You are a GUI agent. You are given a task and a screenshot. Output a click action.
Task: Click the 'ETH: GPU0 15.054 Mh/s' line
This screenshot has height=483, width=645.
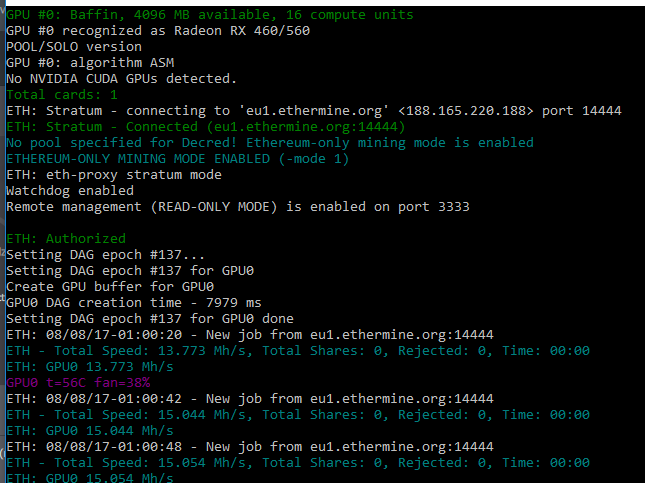(x=90, y=478)
